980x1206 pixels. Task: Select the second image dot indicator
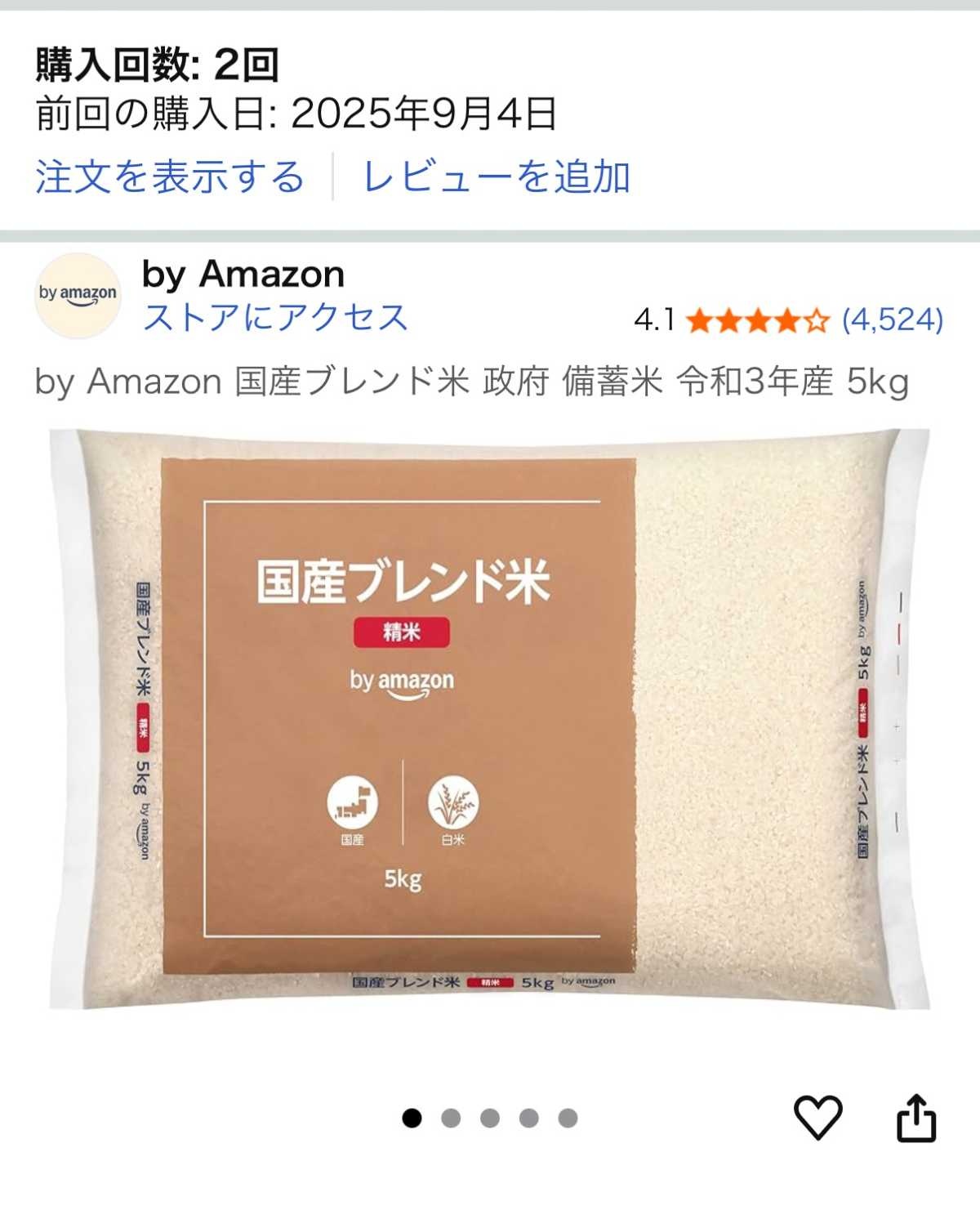click(451, 1118)
